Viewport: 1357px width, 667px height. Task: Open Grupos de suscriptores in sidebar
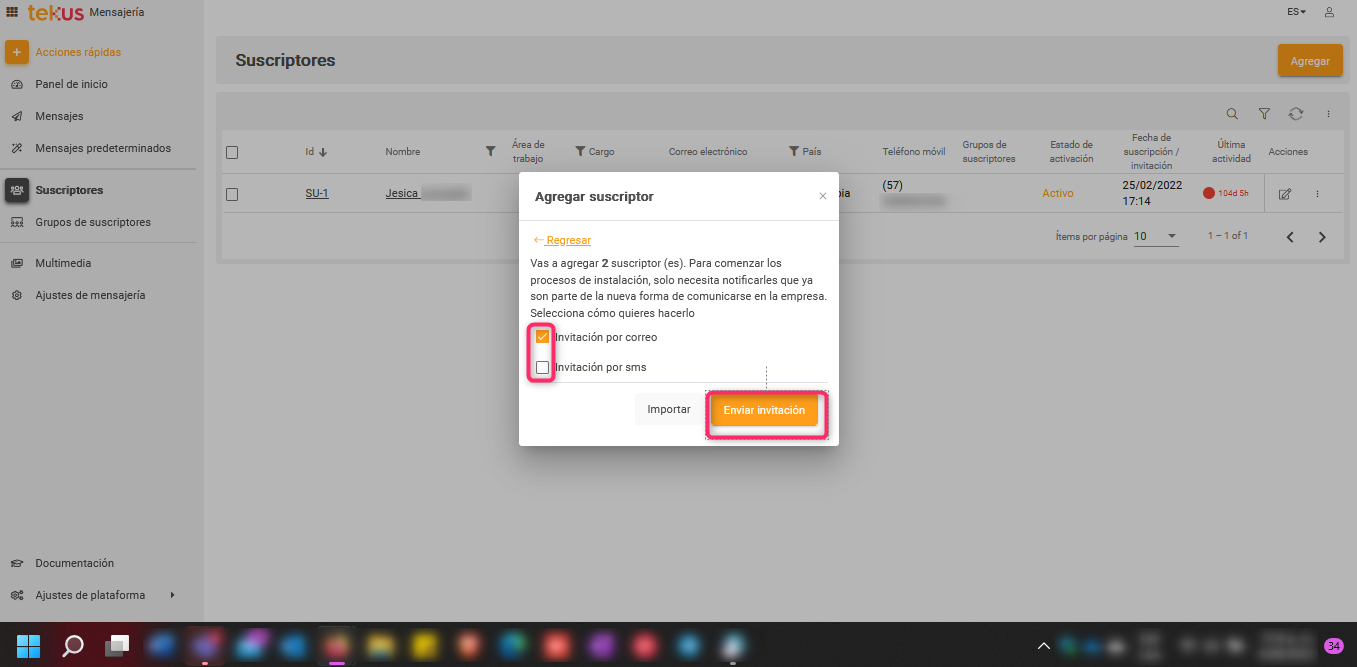92,222
